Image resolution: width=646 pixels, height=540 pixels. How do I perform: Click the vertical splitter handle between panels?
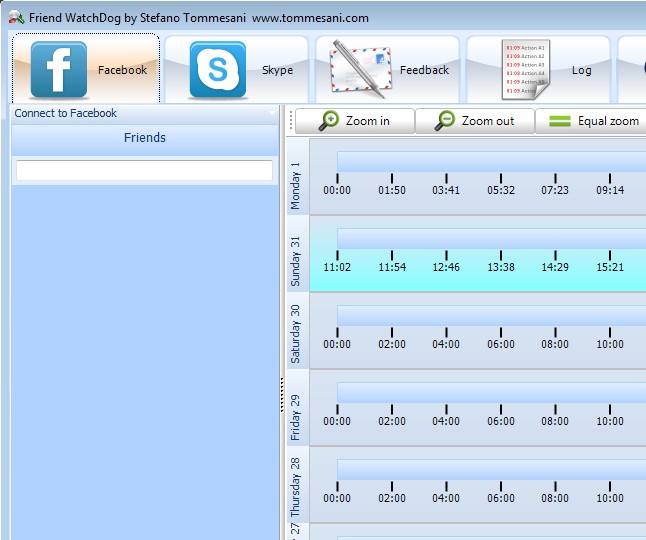coord(282,395)
